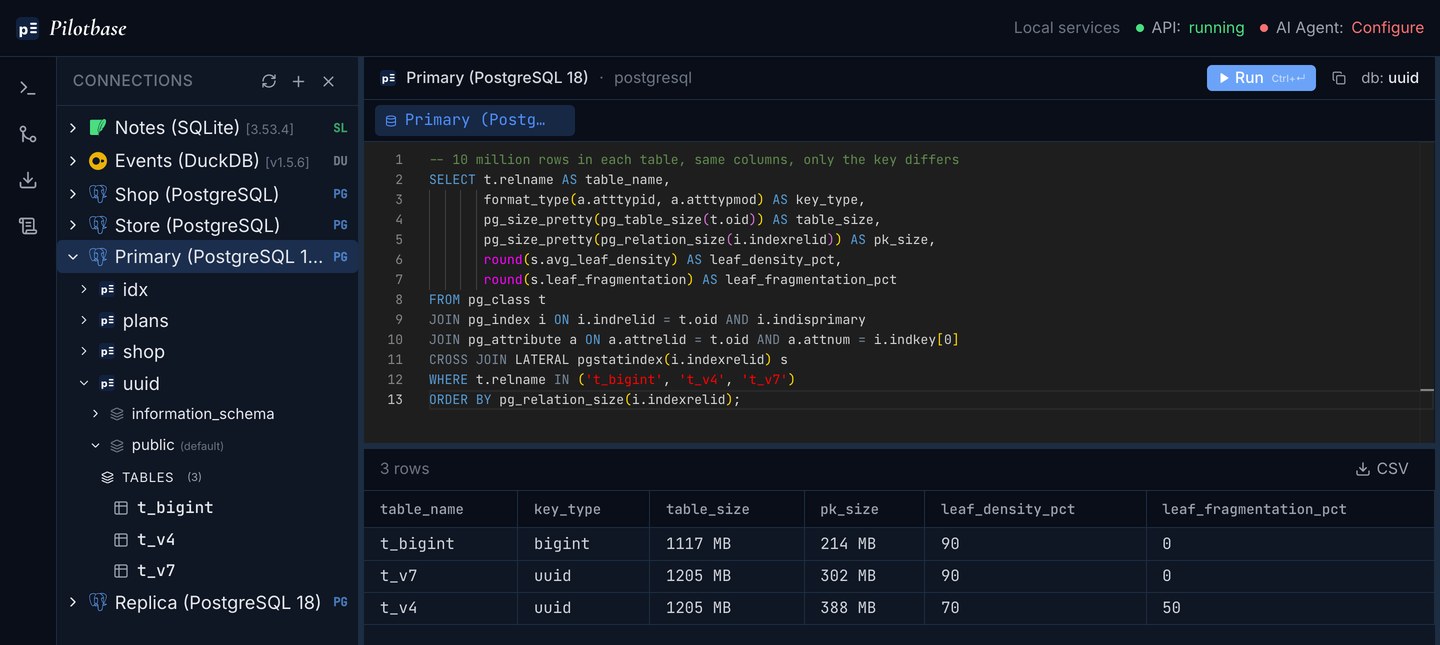
Task: Click the t_v4 table icon
Action: pos(121,540)
